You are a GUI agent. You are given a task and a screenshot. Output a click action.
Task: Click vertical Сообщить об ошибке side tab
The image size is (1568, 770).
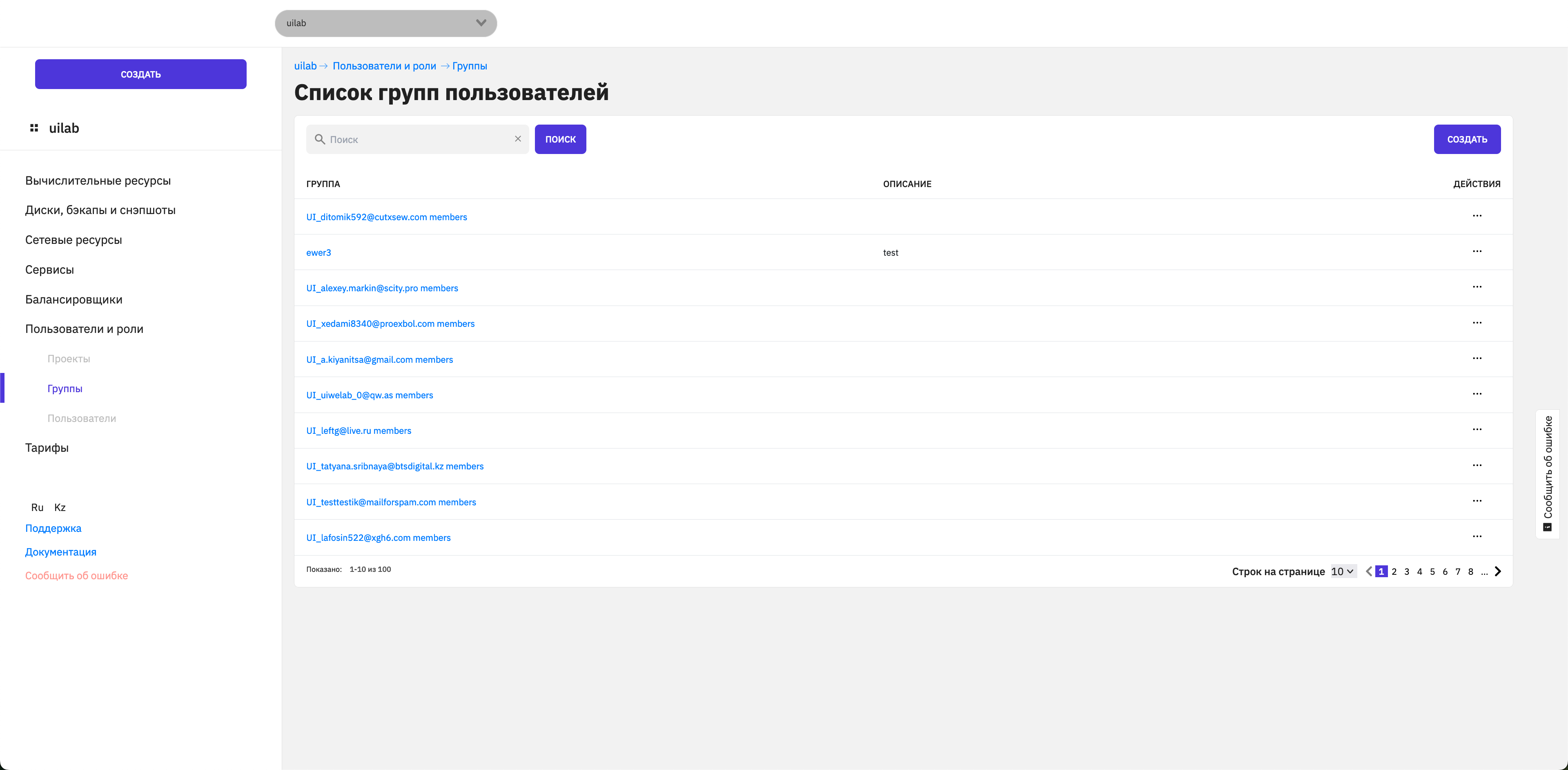(1547, 473)
